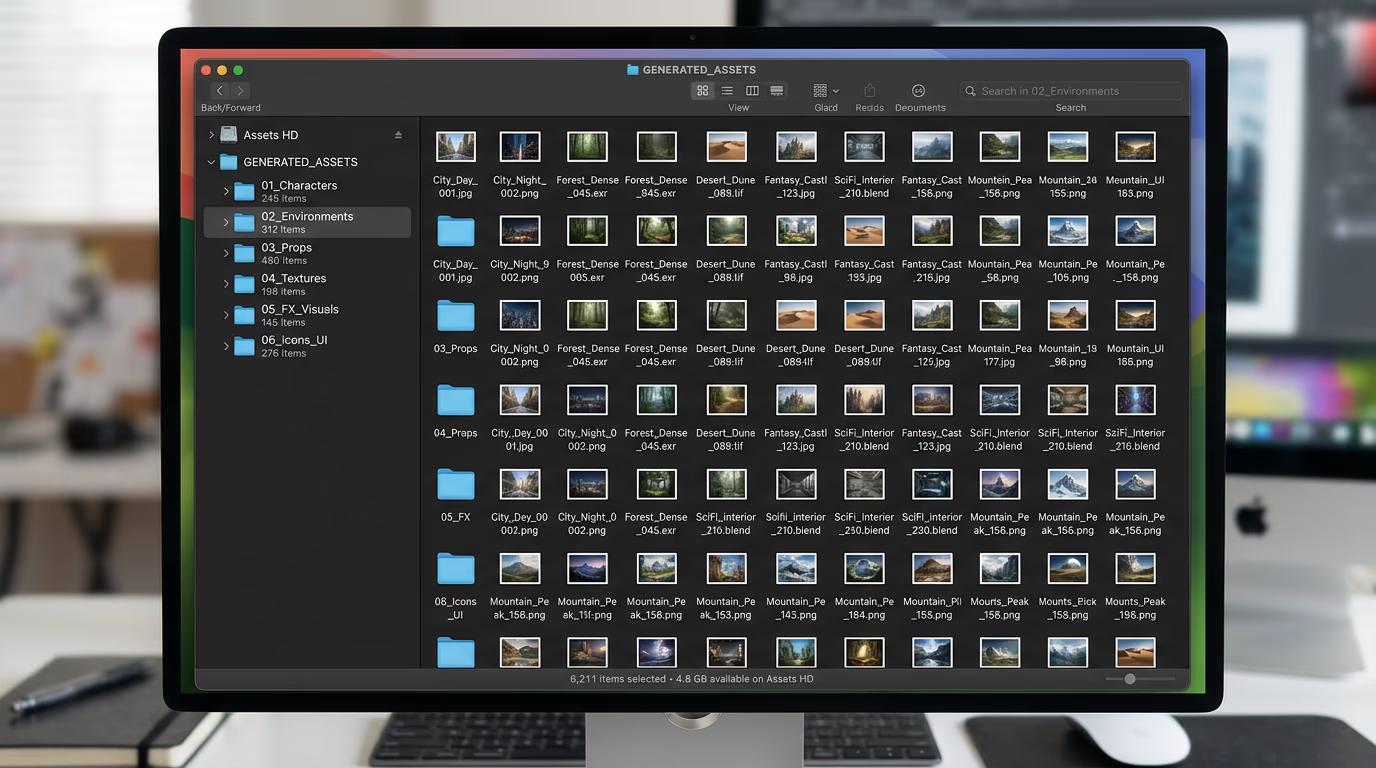Select 04_Textures in the sidebar
1376x768 pixels.
click(293, 279)
